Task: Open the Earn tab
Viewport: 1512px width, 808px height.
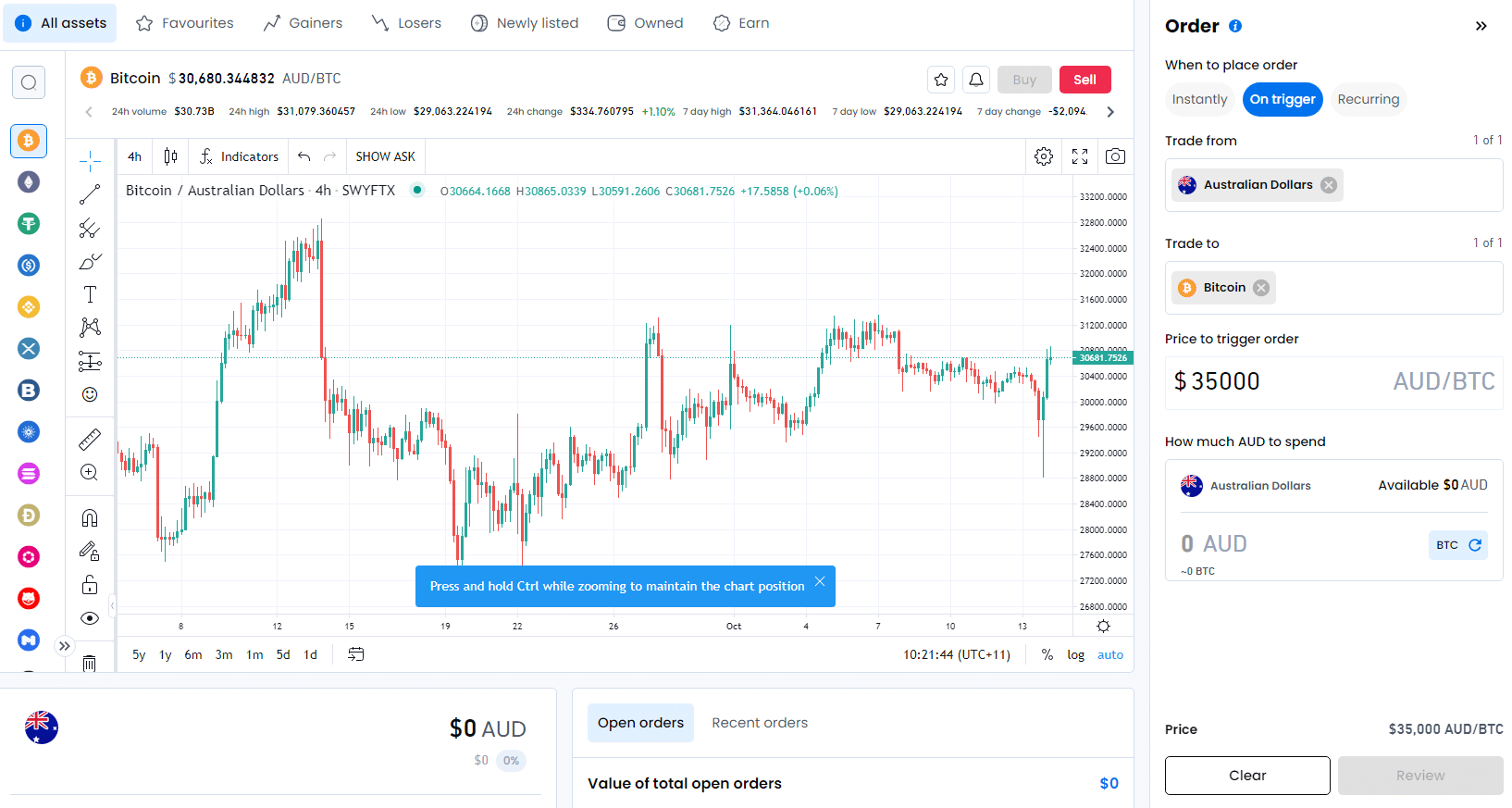Action: tap(741, 23)
